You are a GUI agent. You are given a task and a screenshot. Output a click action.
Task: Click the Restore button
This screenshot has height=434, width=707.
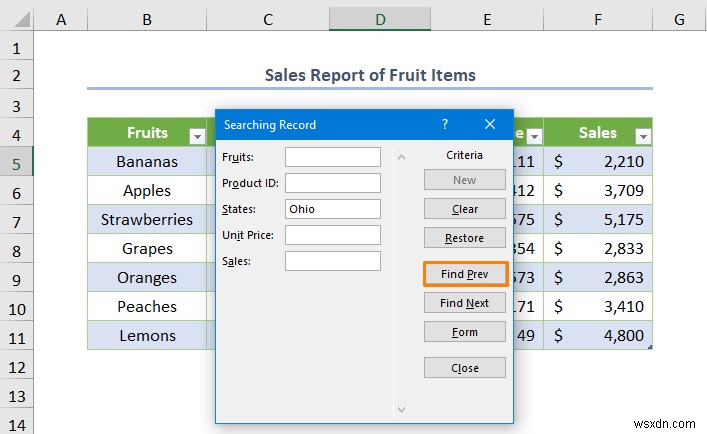(465, 238)
